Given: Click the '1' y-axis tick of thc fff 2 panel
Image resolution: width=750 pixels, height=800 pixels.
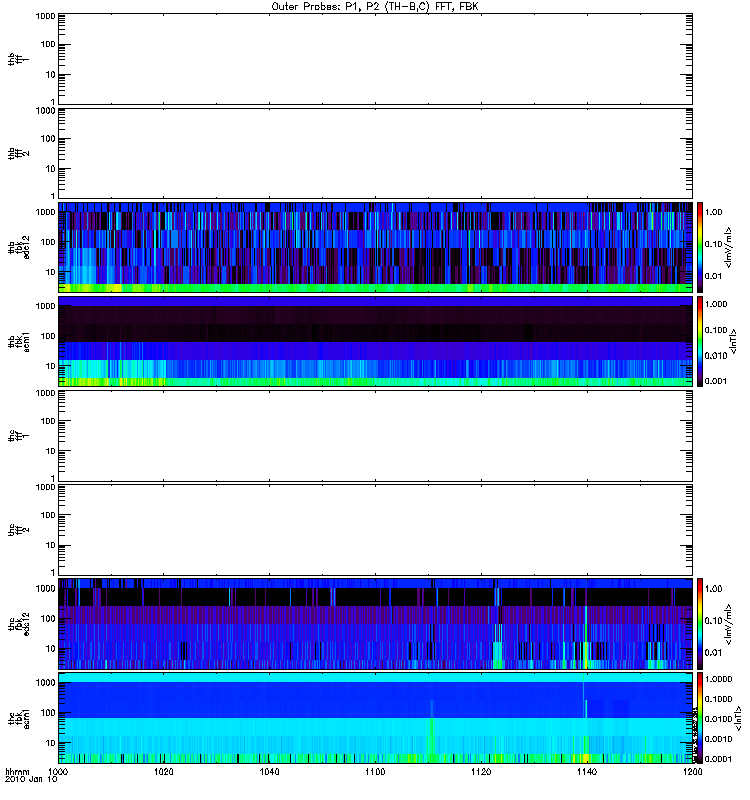Looking at the screenshot, I should 53,572.
